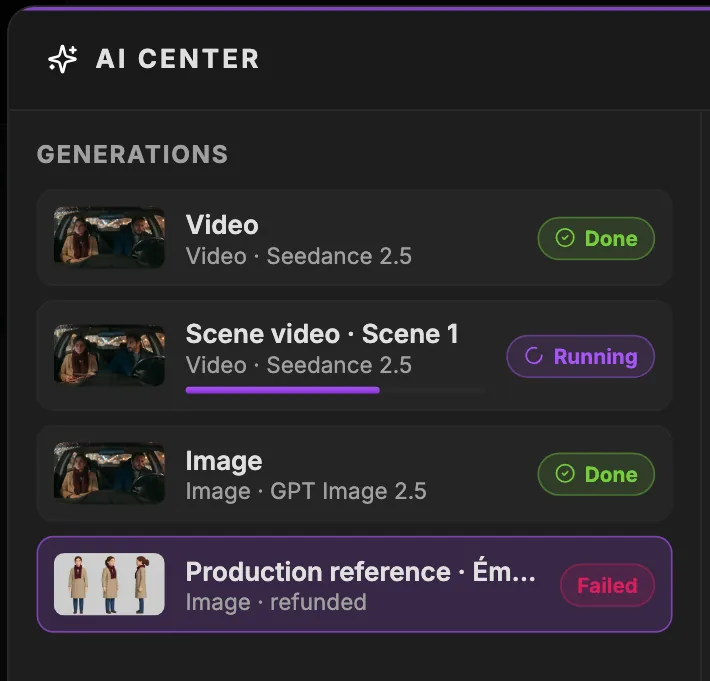Click the AI CENTER header title
The height and width of the screenshot is (681, 710).
pos(178,59)
